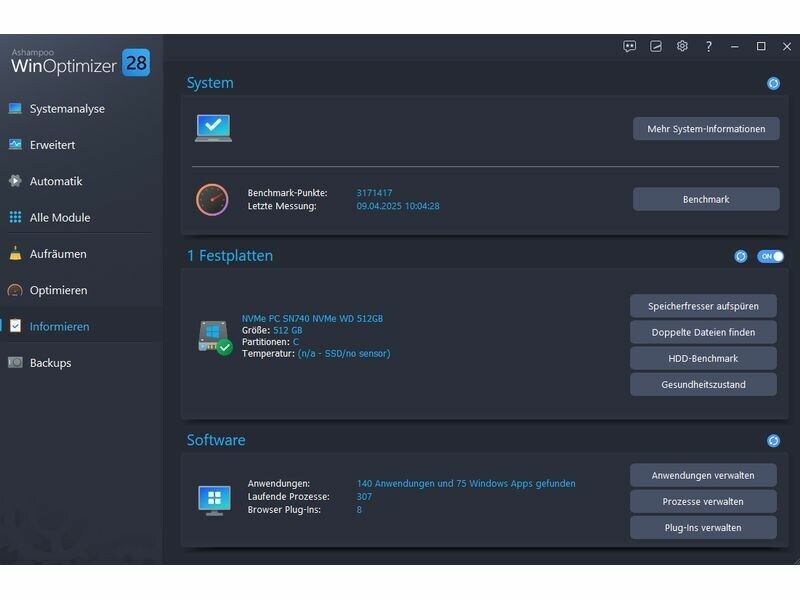This screenshot has width=800, height=600.
Task: Open help using the question mark icon
Action: click(709, 46)
